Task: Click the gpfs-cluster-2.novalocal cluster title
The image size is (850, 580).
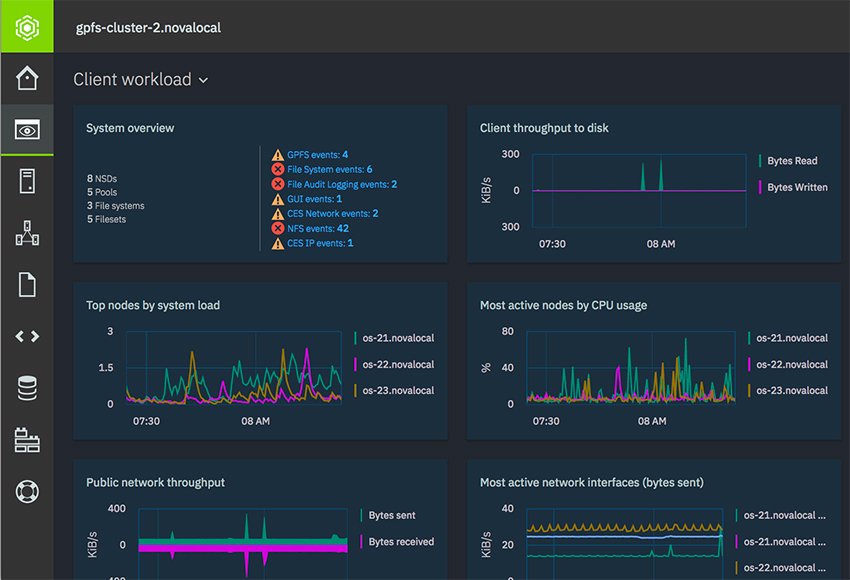Action: pyautogui.click(x=148, y=27)
